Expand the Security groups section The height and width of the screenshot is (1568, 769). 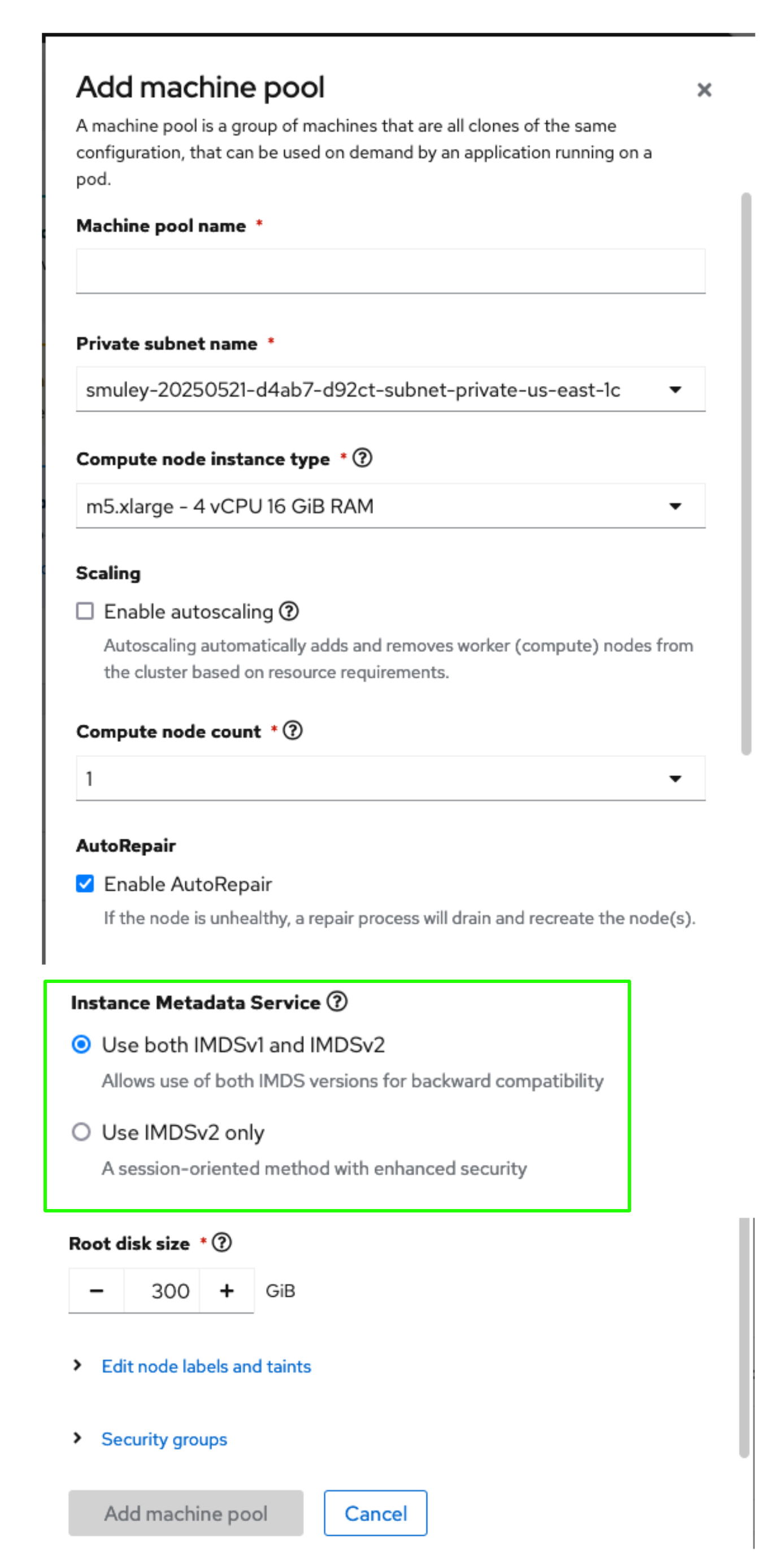tap(164, 1439)
